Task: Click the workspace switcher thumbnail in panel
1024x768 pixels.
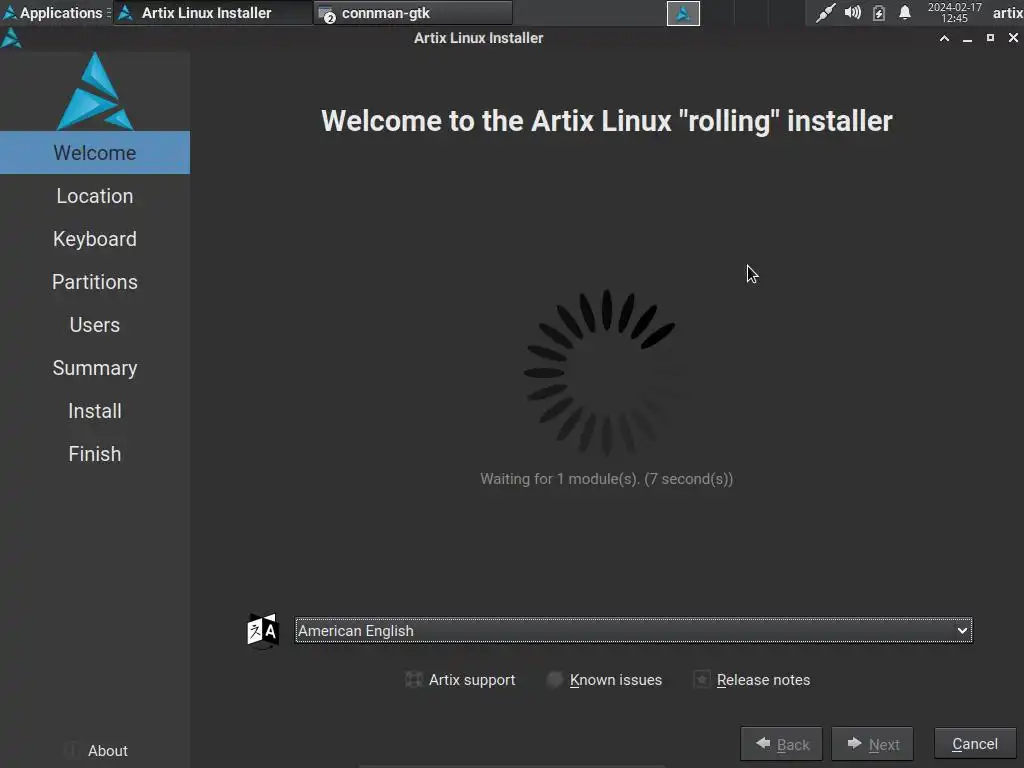Action: tap(683, 13)
